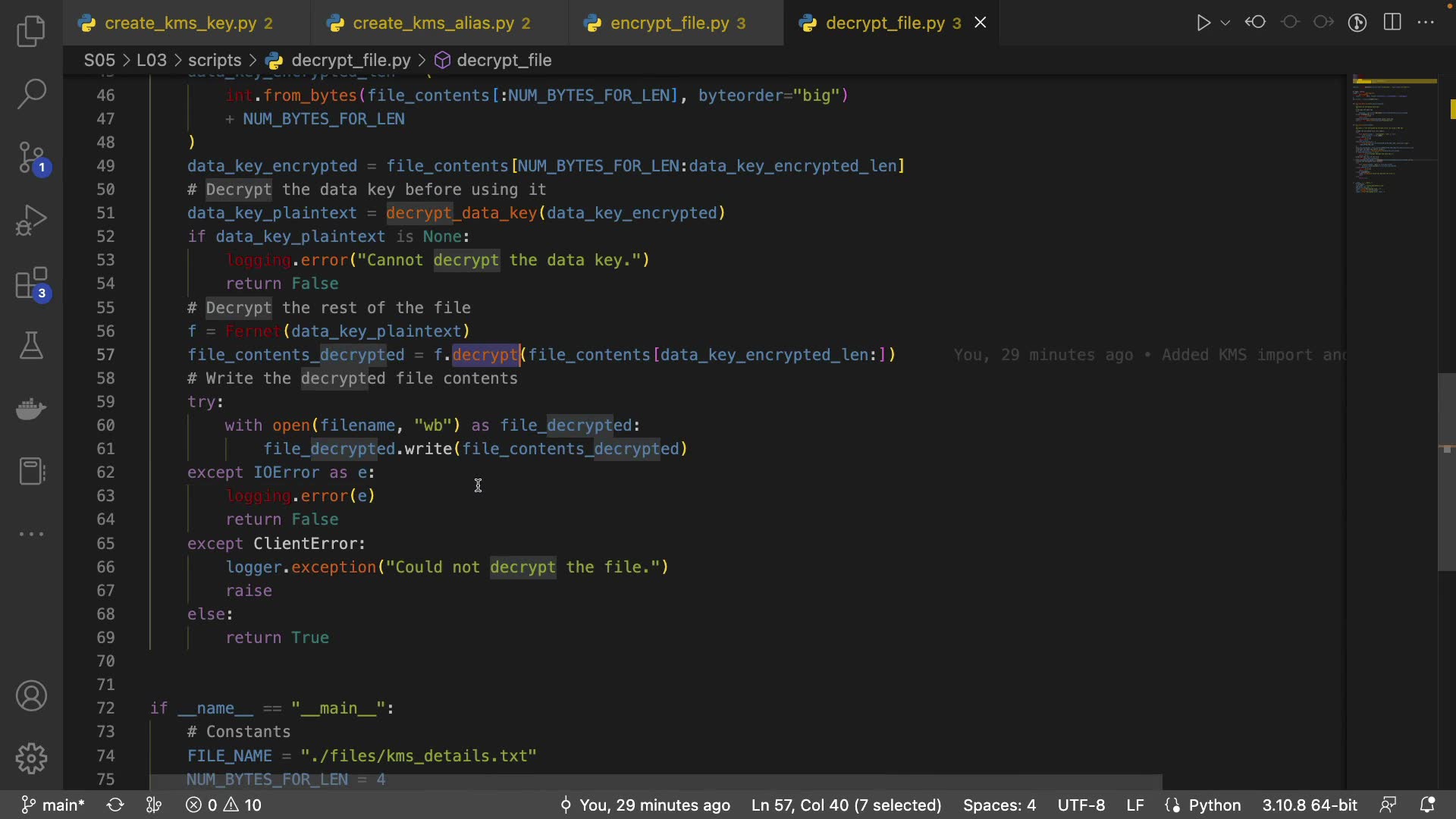1456x819 pixels.
Task: Open the Explorer view in activity bar
Action: coord(31,32)
